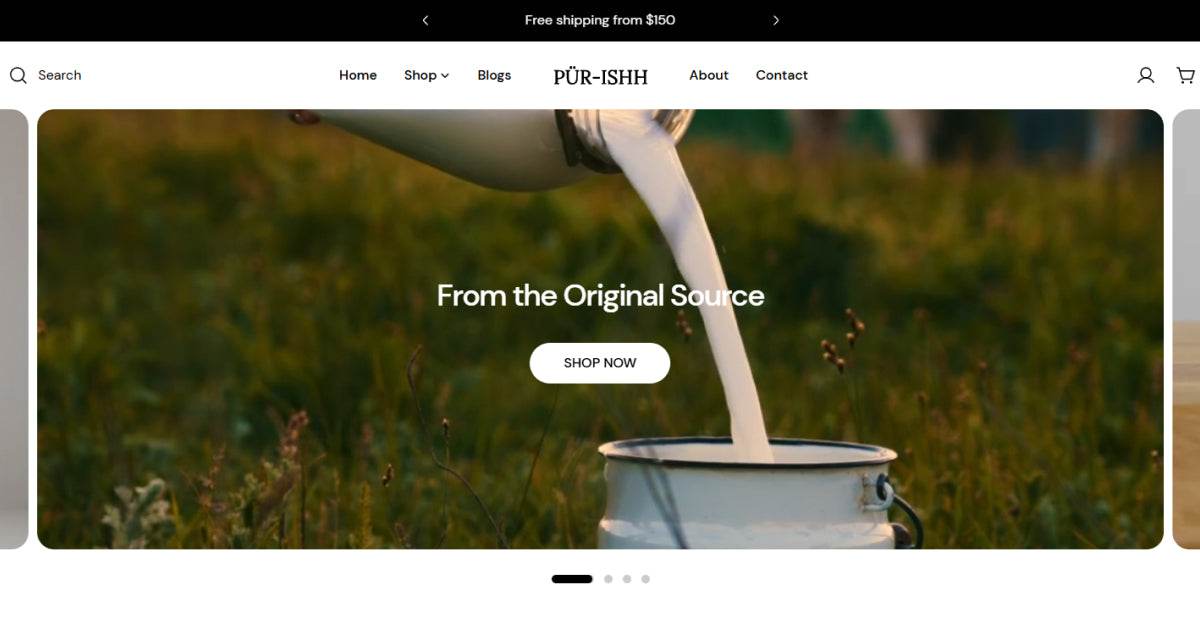Image resolution: width=1200 pixels, height=628 pixels.
Task: Open the Blogs page
Action: click(494, 75)
